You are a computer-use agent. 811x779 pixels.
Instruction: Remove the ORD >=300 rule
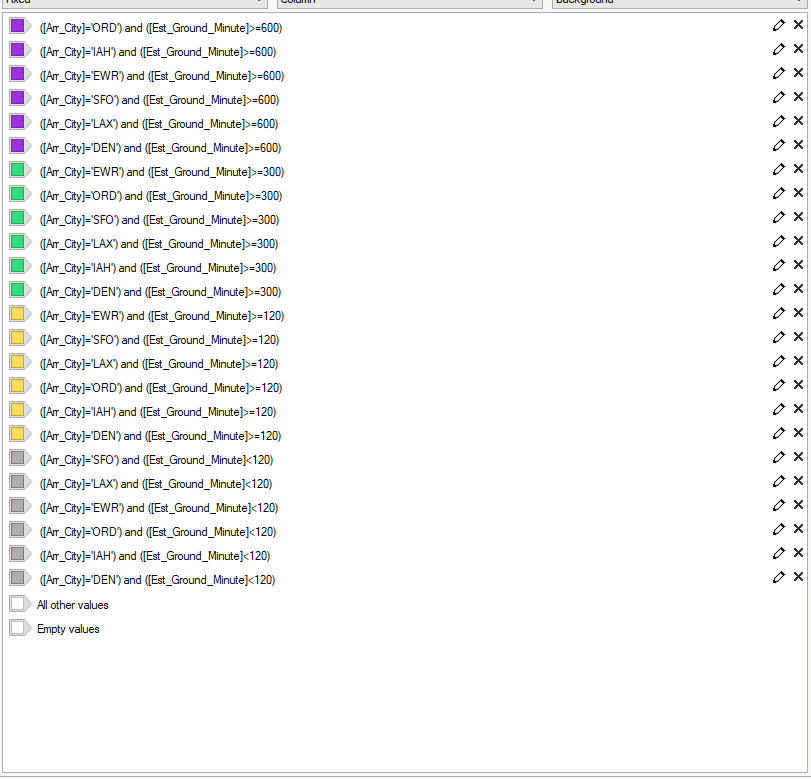click(798, 193)
